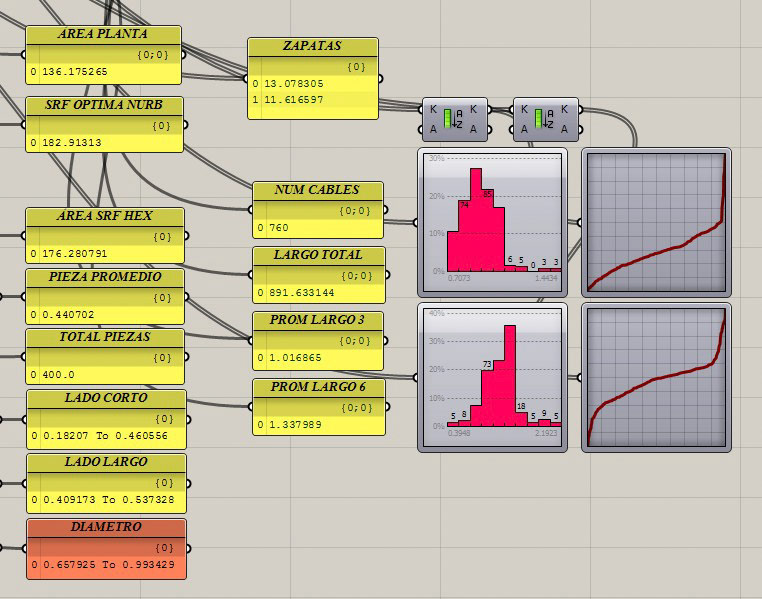Select the upper histogram with range 0.7073 to 1.4434
The width and height of the screenshot is (762, 599).
tap(492, 222)
